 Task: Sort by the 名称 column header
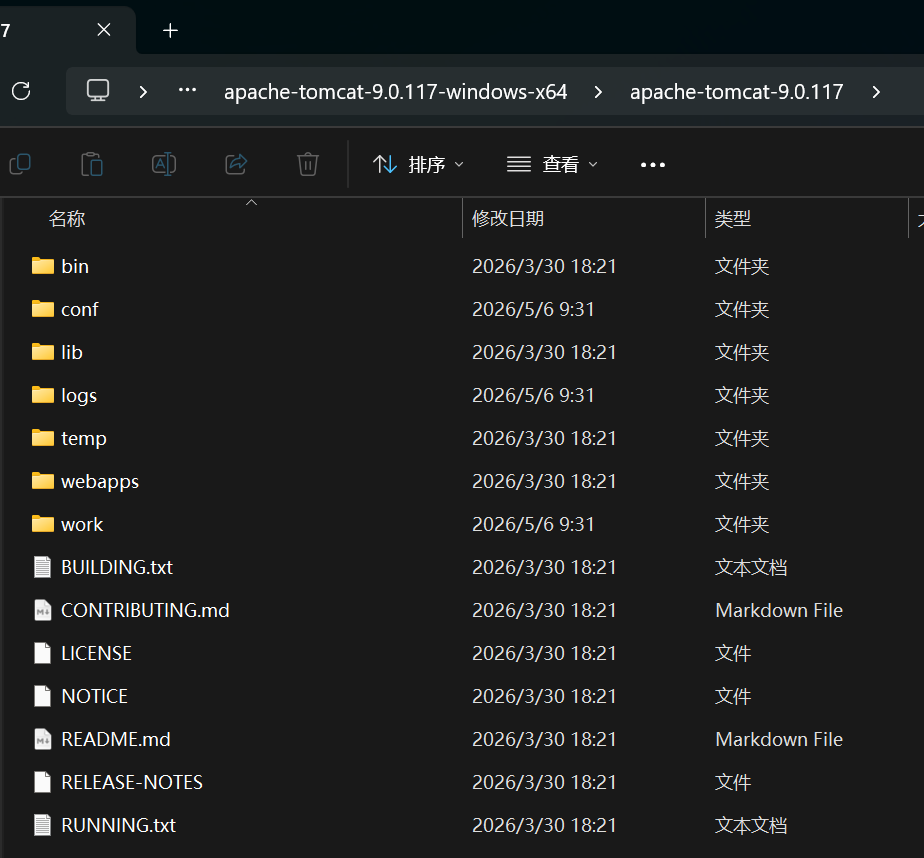click(x=67, y=219)
